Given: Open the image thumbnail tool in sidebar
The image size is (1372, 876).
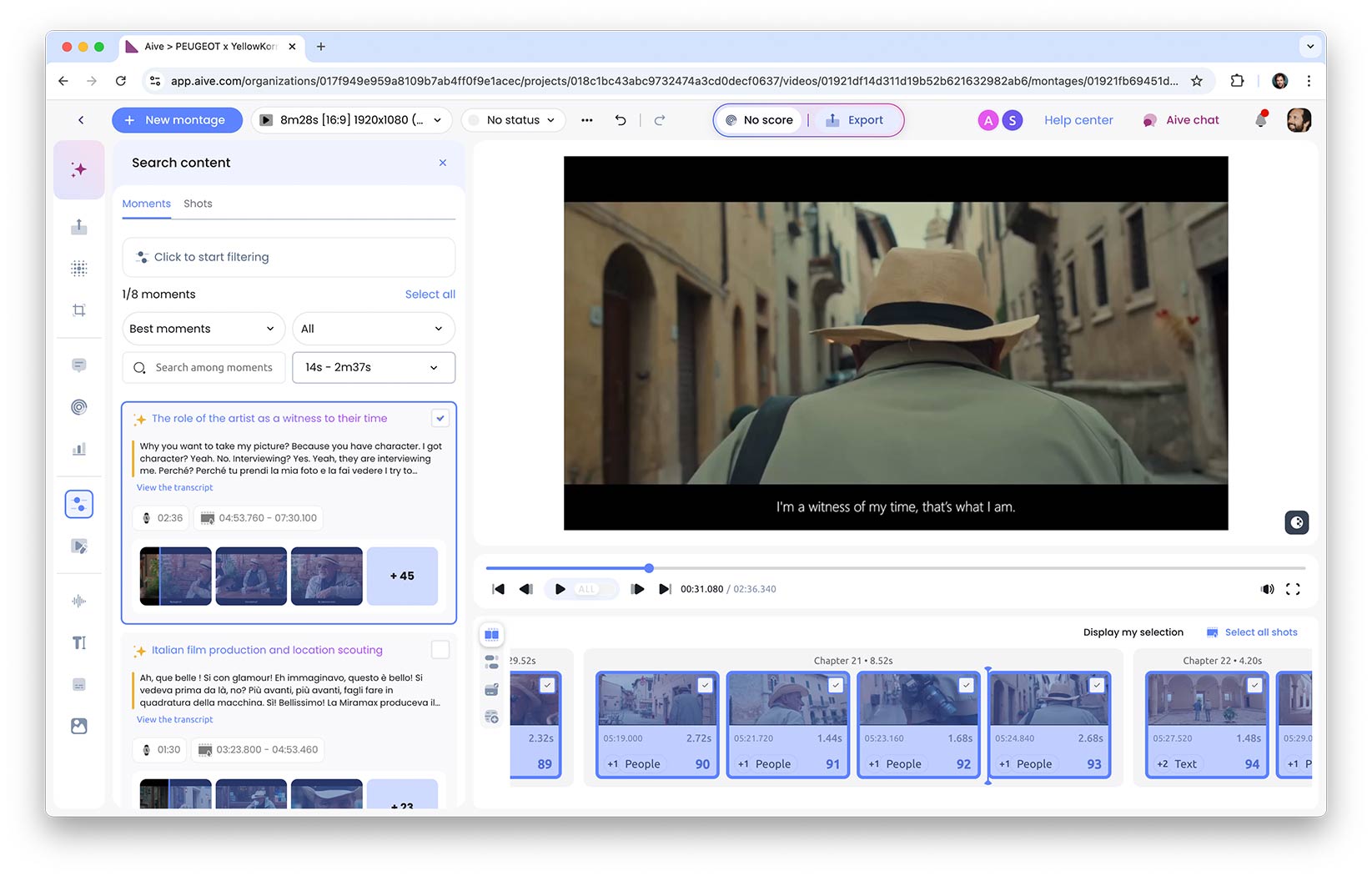Looking at the screenshot, I should [79, 727].
